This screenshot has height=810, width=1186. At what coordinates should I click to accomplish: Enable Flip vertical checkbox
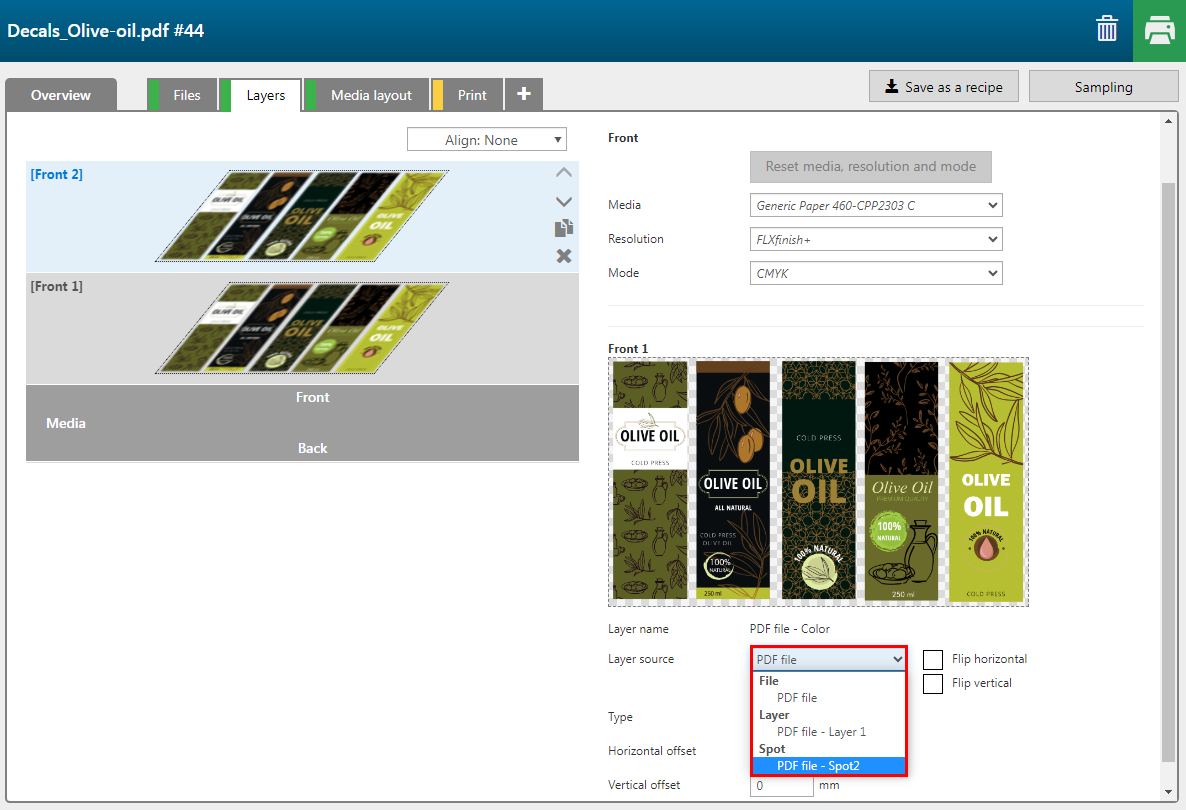[x=933, y=684]
